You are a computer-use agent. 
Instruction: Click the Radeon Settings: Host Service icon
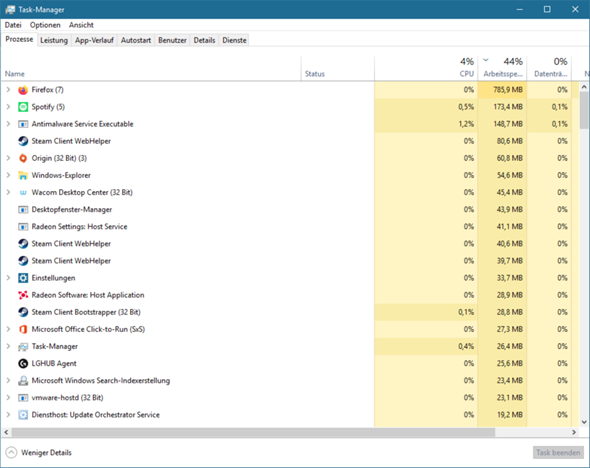tap(23, 227)
